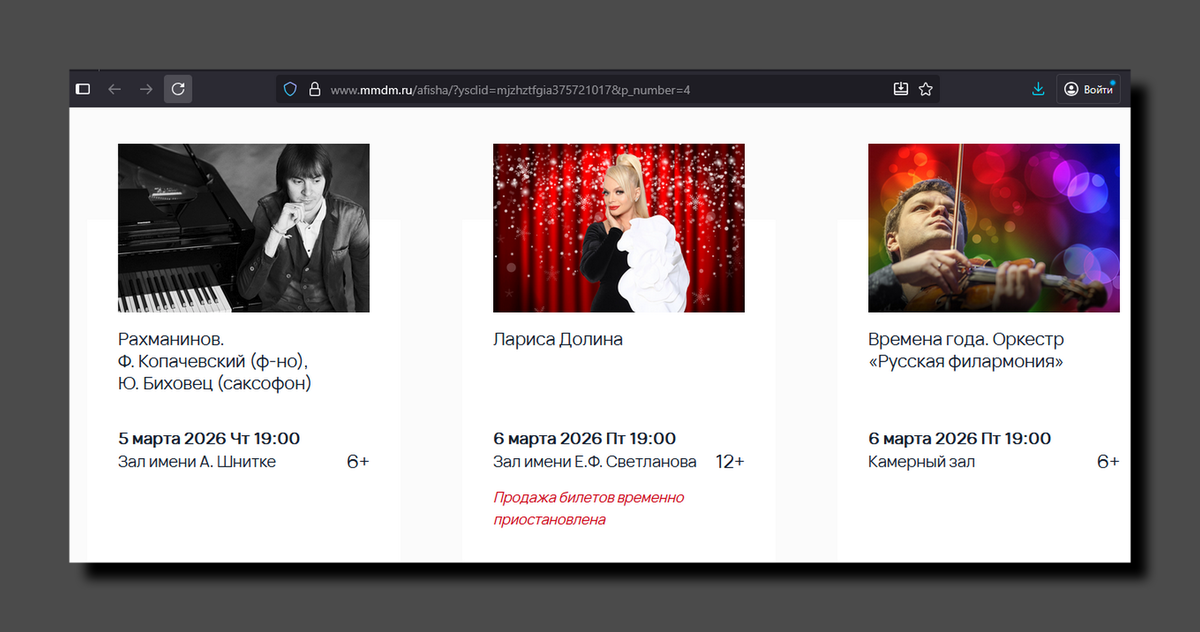
Task: Click the violinist concert image
Action: (x=993, y=228)
